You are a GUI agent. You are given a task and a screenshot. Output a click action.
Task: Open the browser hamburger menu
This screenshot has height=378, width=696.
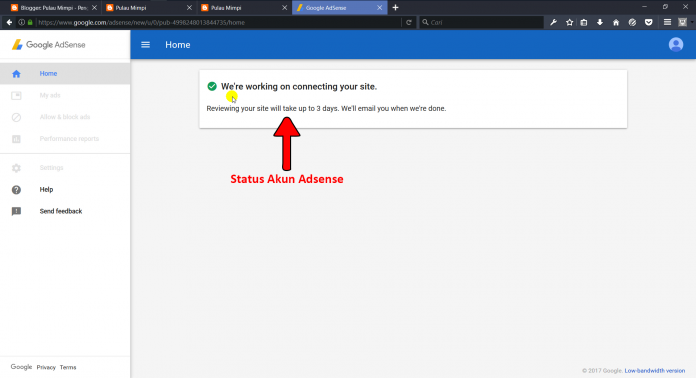[667, 22]
